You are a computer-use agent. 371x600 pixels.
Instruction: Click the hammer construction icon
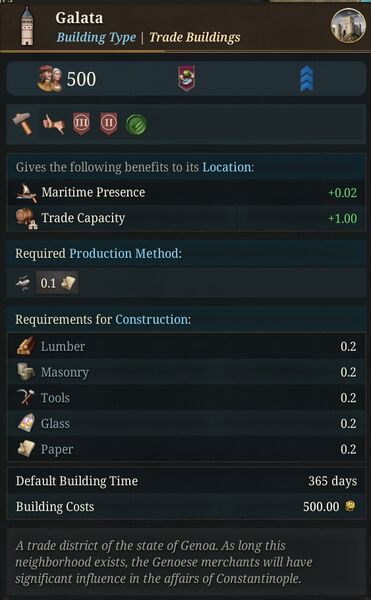coord(23,123)
